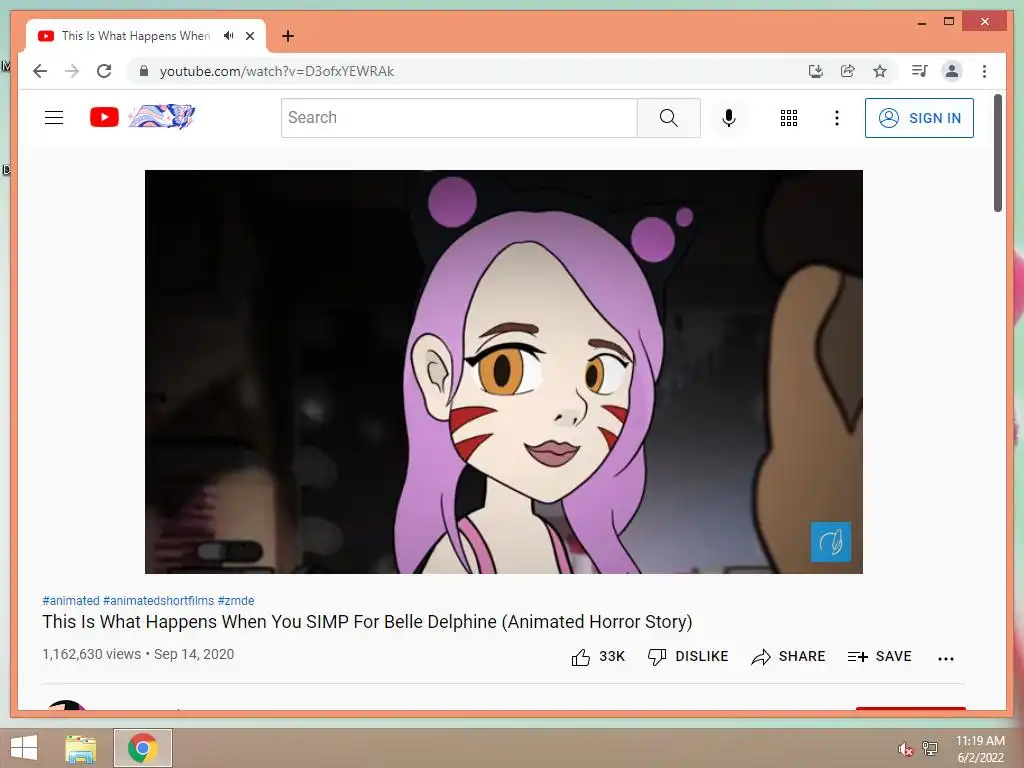Open a new tab
This screenshot has height=768, width=1024.
288,36
